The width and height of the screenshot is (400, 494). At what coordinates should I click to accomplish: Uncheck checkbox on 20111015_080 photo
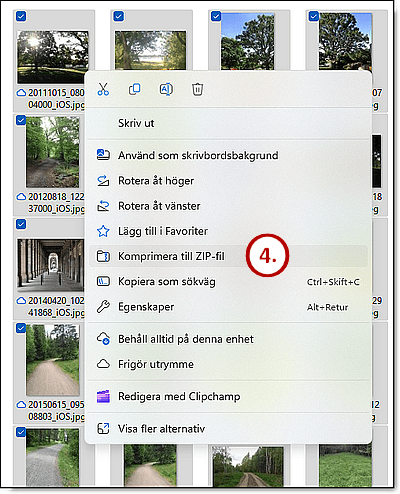pos(21,16)
